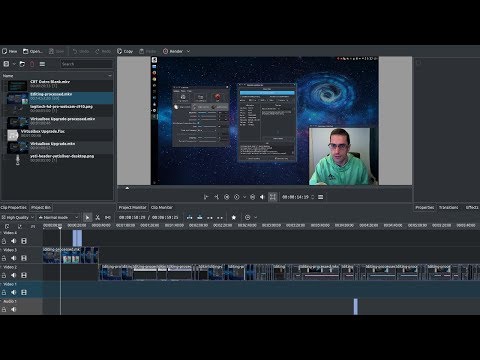Click the Name column header

[x=57, y=76]
